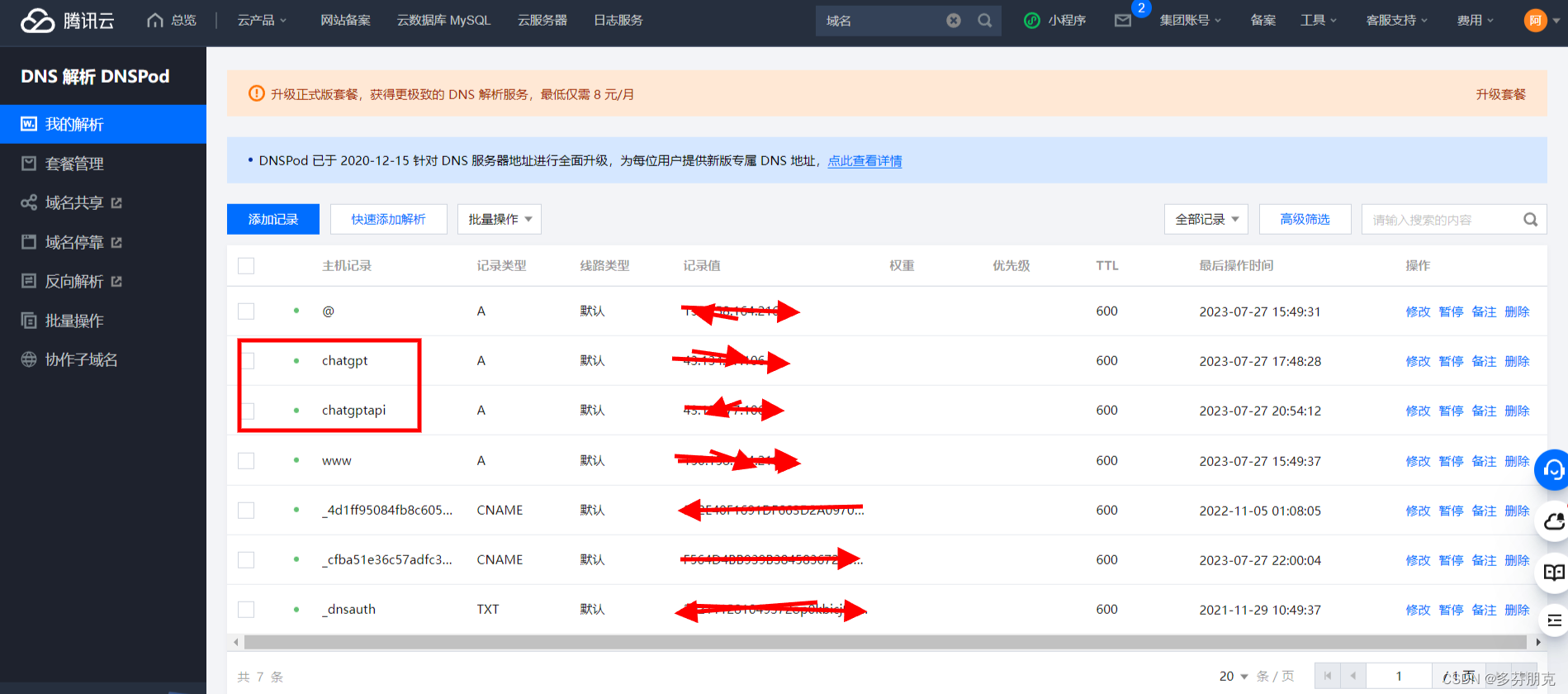Expand the 工具 dropdown
The image size is (1568, 694).
pyautogui.click(x=1318, y=21)
